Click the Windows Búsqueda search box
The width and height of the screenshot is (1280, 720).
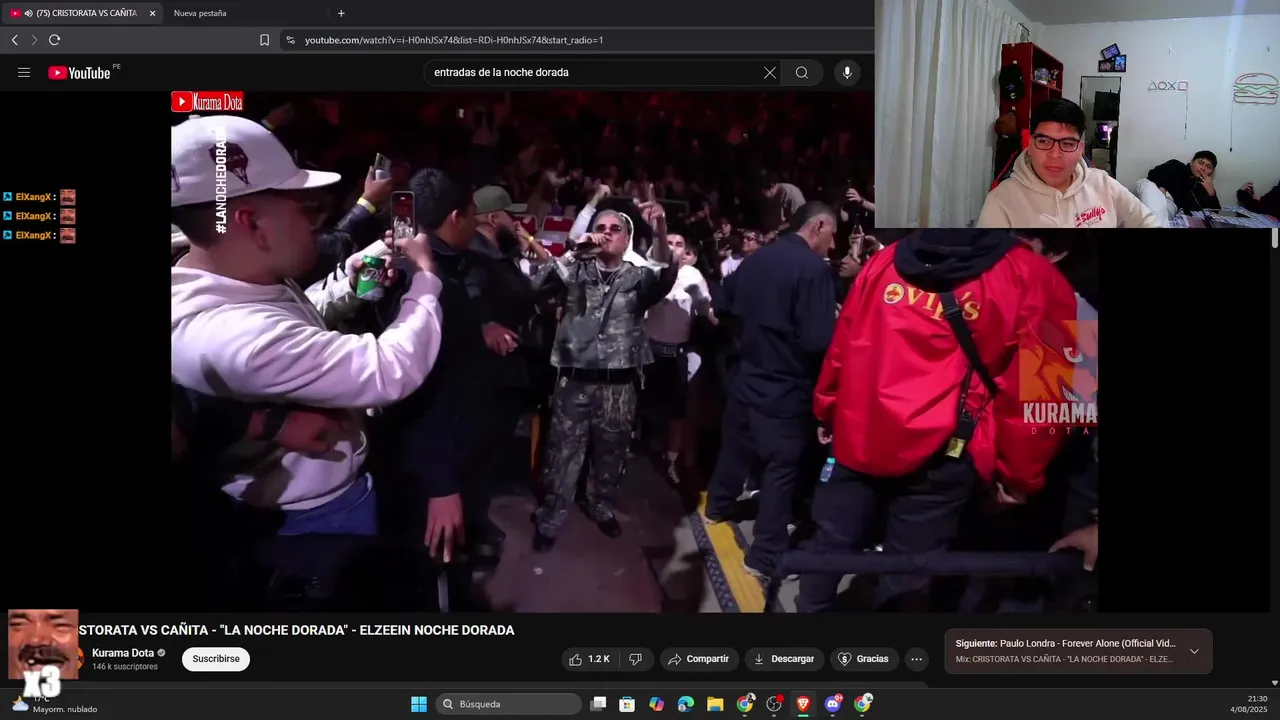pyautogui.click(x=509, y=704)
